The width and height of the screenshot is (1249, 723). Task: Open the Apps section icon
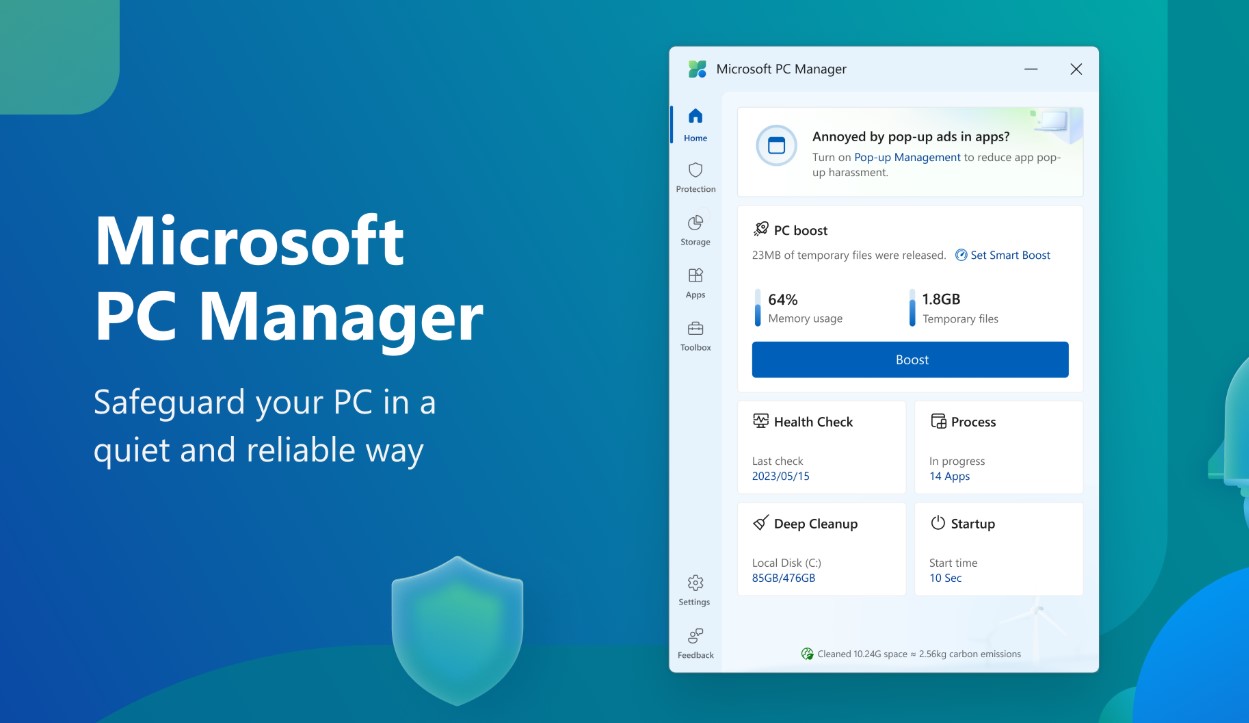pyautogui.click(x=695, y=275)
